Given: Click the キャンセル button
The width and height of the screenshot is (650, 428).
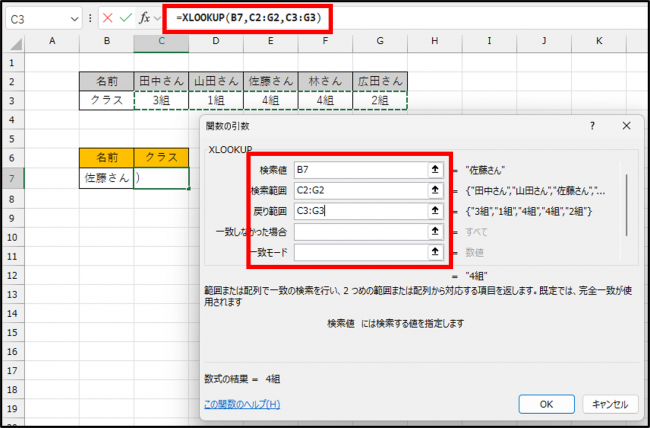Looking at the screenshot, I should (610, 404).
